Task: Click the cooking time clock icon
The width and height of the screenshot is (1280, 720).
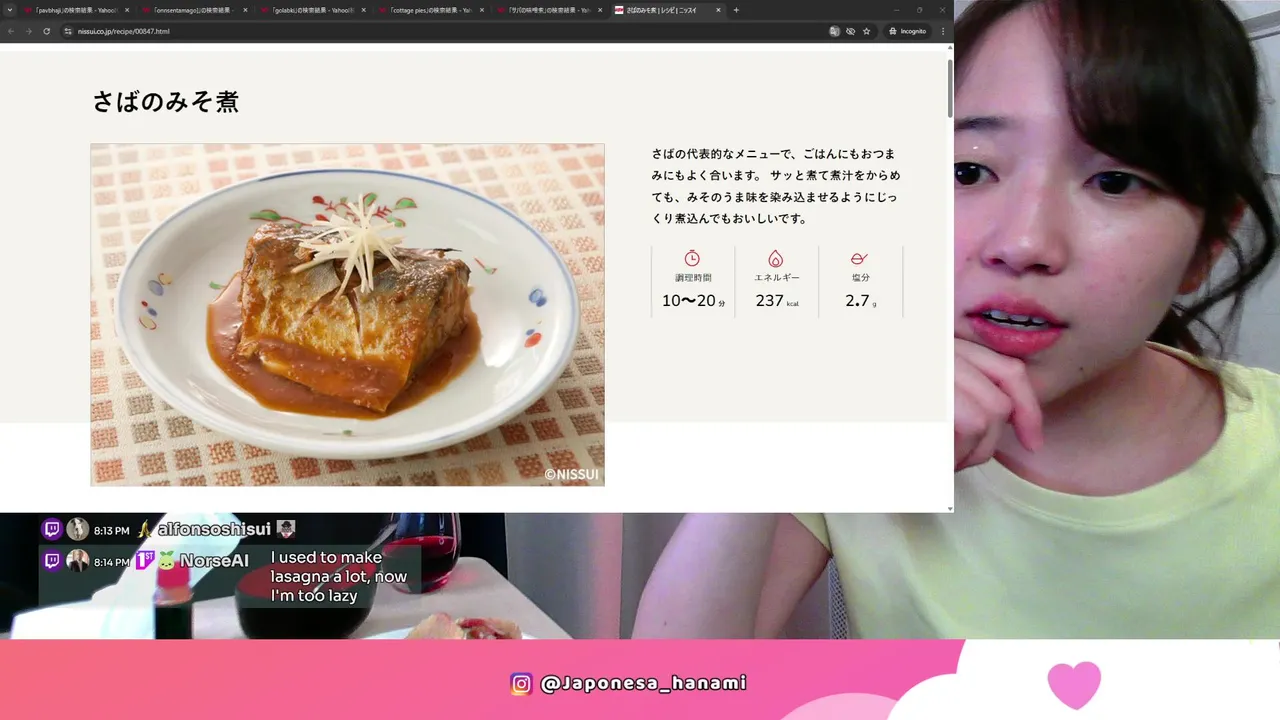Action: pyautogui.click(x=692, y=259)
